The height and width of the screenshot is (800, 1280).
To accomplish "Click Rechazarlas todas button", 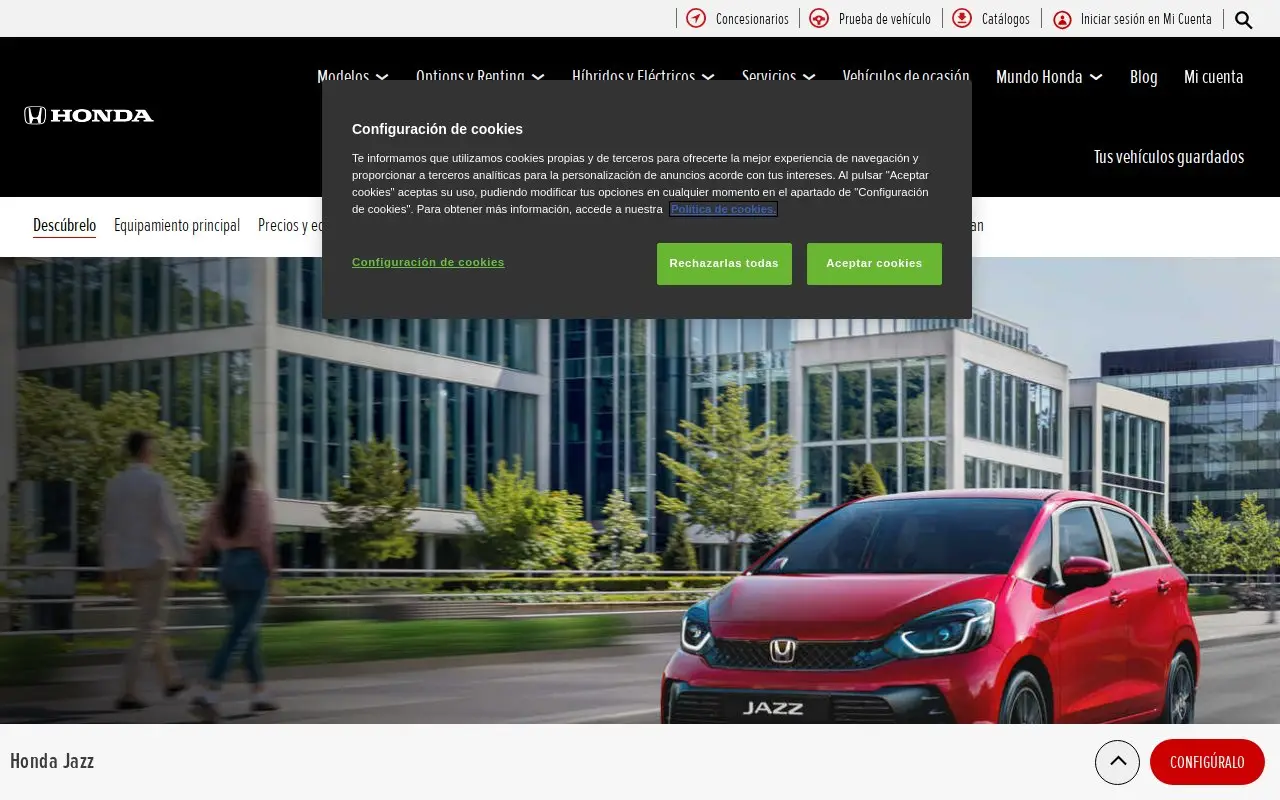I will pos(724,264).
